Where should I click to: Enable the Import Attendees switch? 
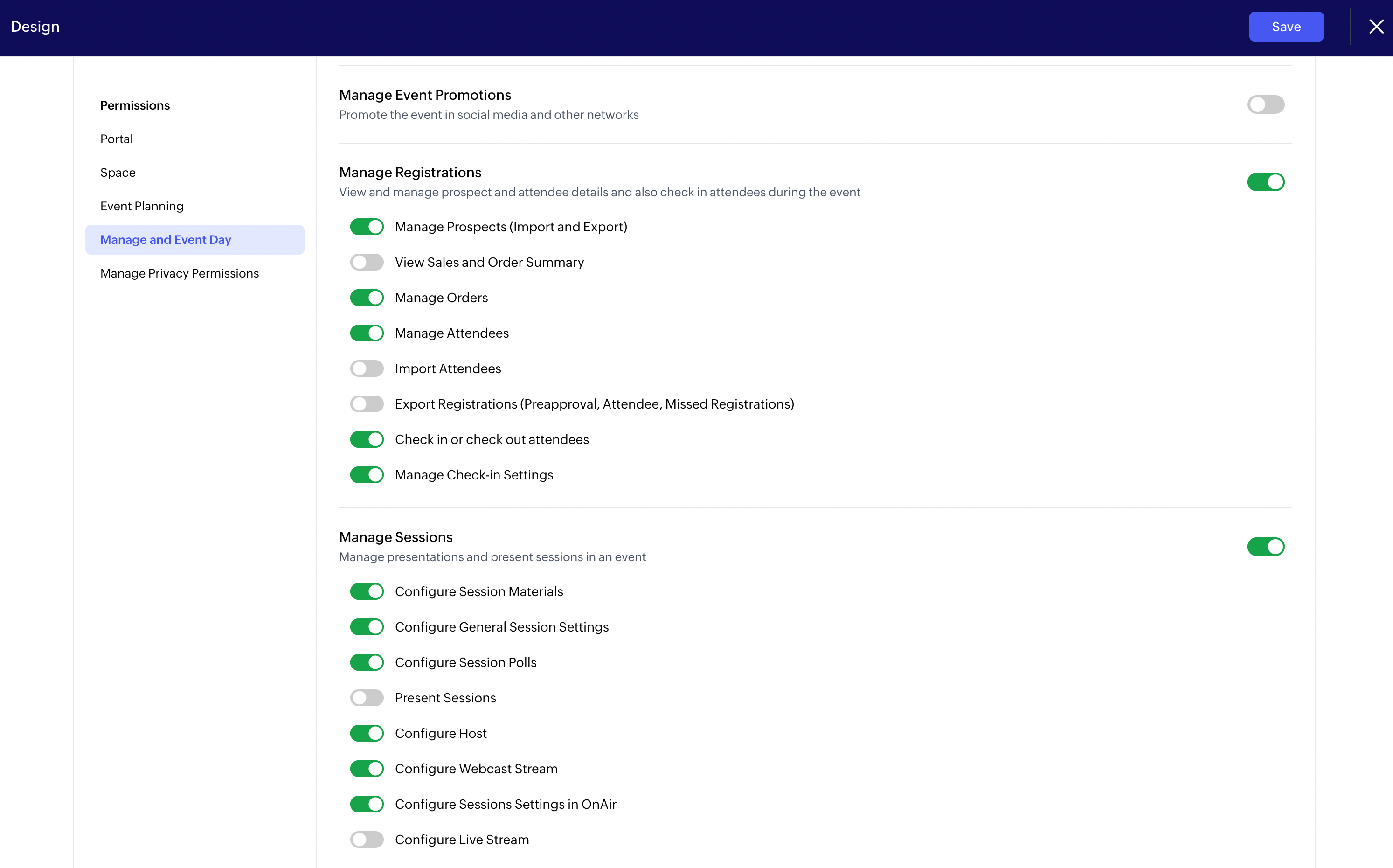(x=367, y=368)
